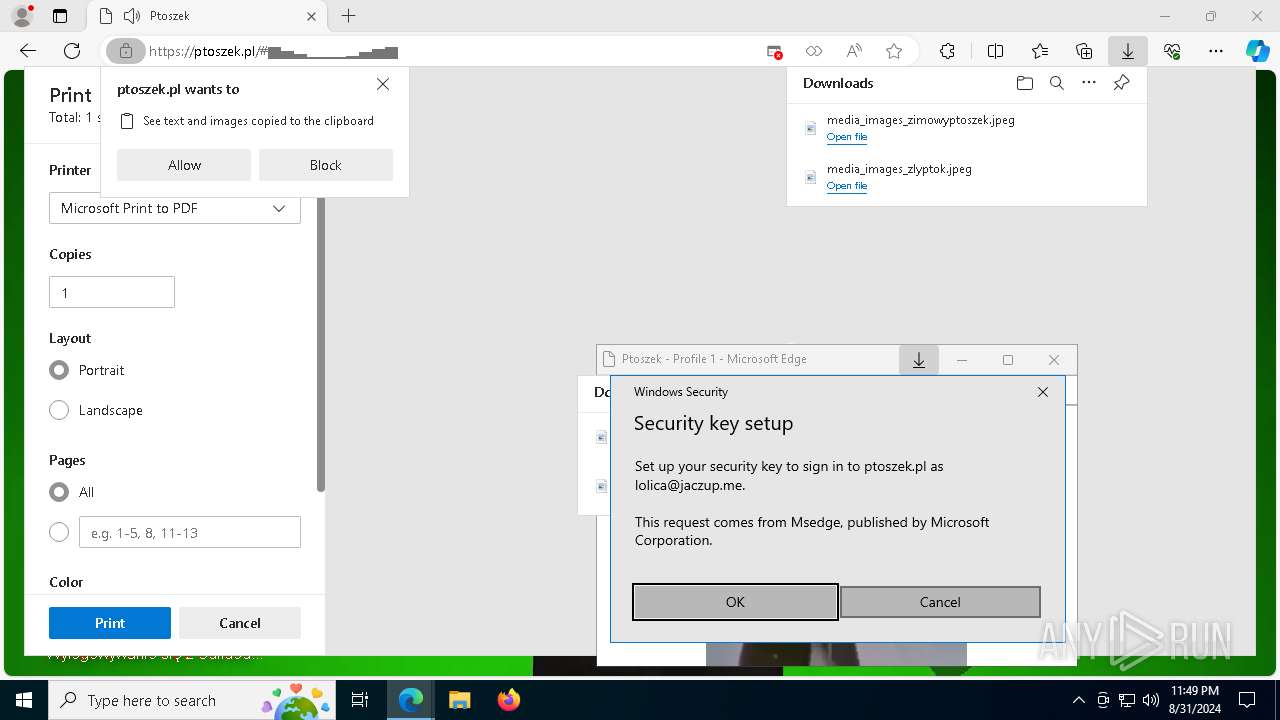Click the Downloads button in small Ptoszek window
This screenshot has height=720, width=1280.
pyautogui.click(x=919, y=360)
